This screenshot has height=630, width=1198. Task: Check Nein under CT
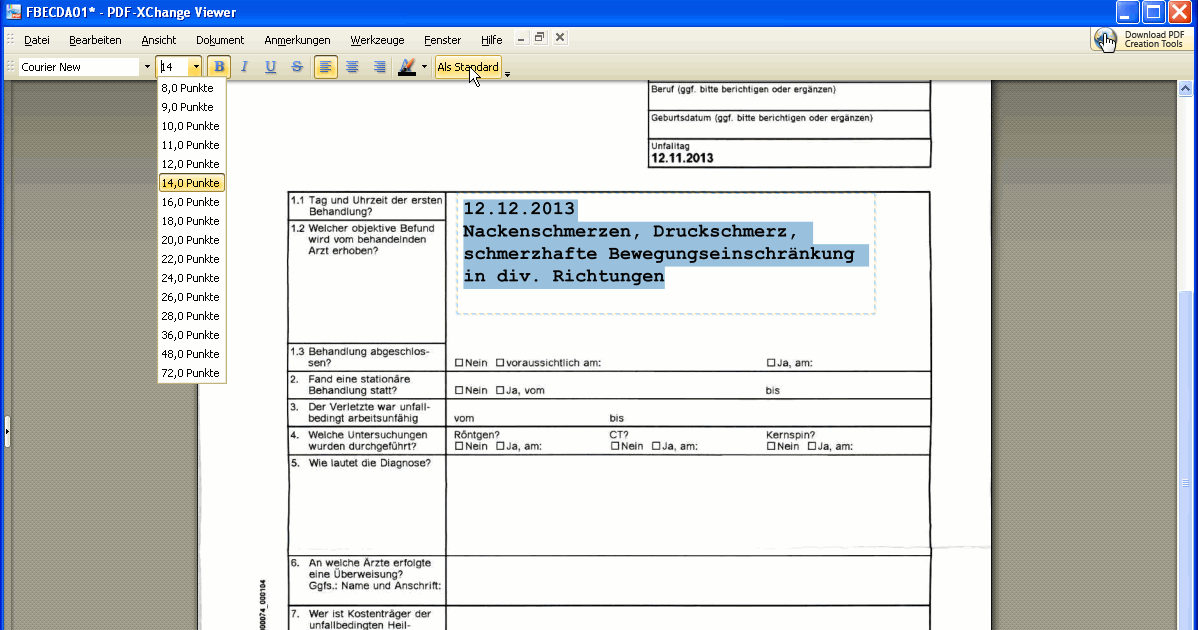point(615,446)
